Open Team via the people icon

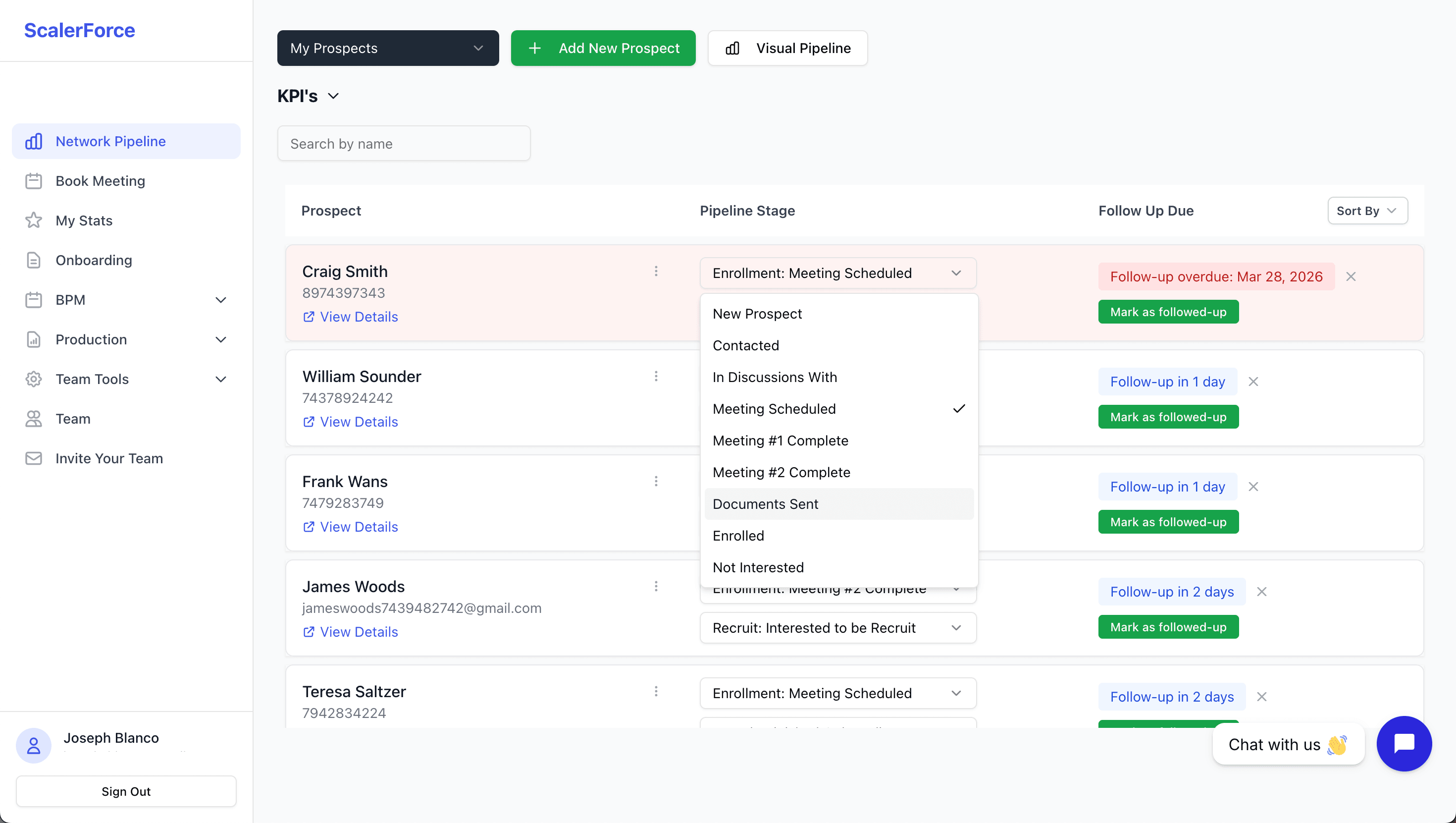(34, 419)
